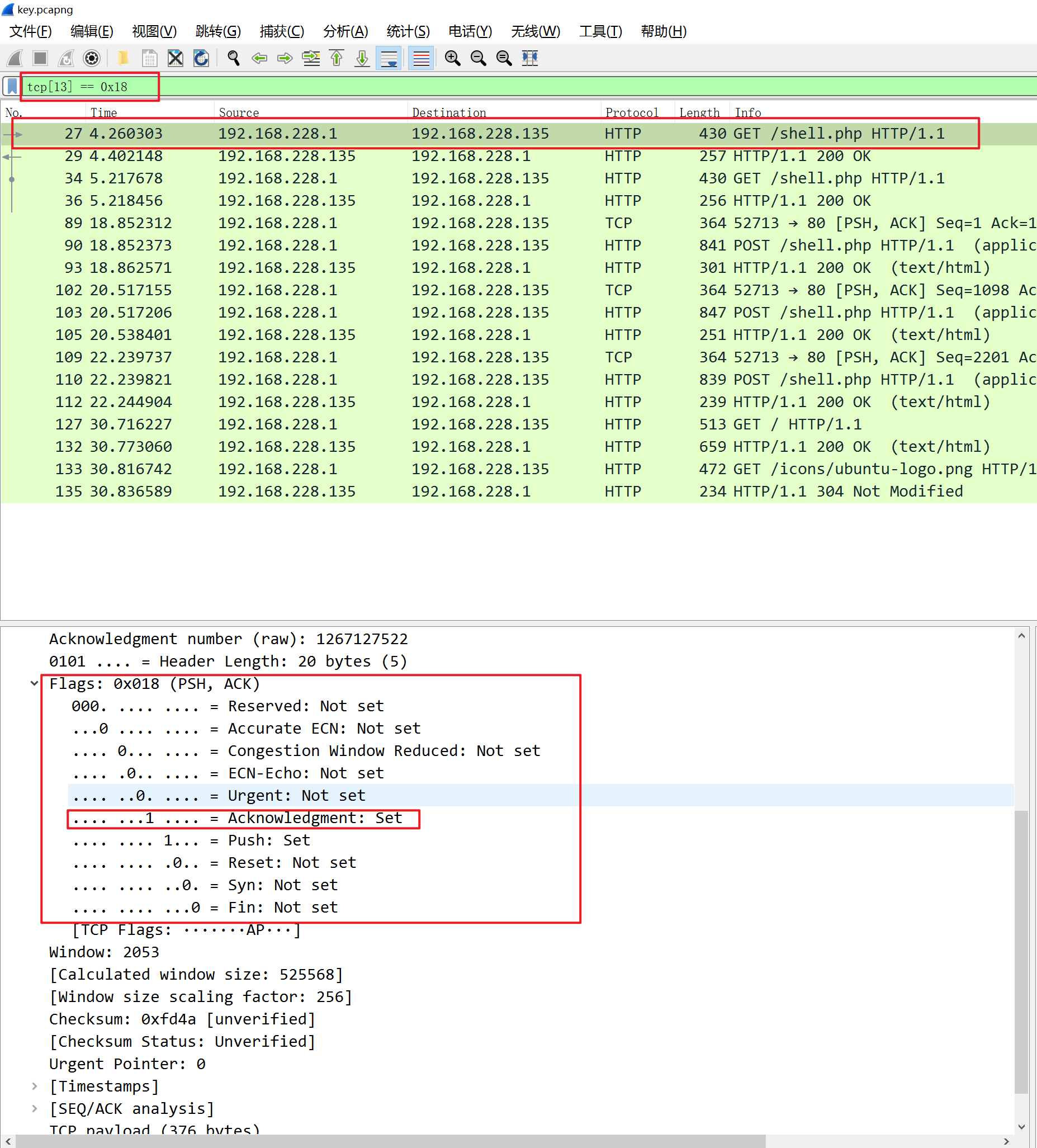
Task: Go back using green left arrow
Action: pos(259,58)
